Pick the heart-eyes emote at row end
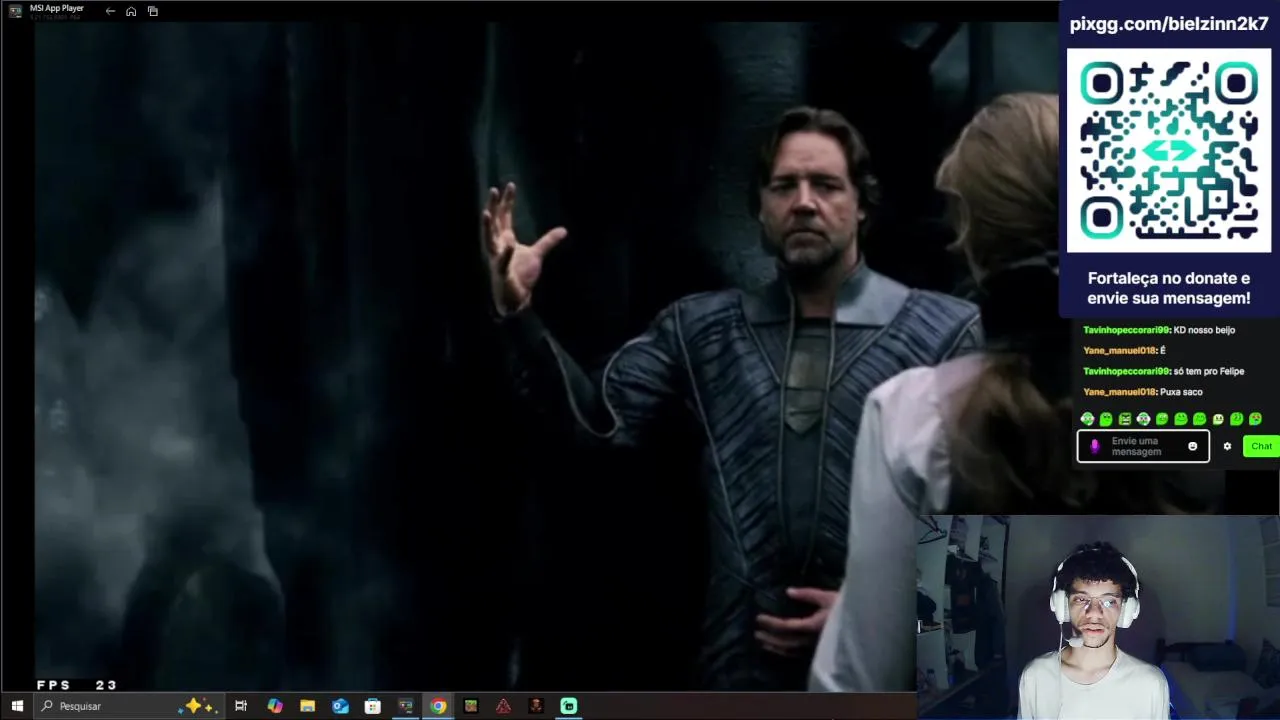The width and height of the screenshot is (1280, 720). [x=1255, y=419]
